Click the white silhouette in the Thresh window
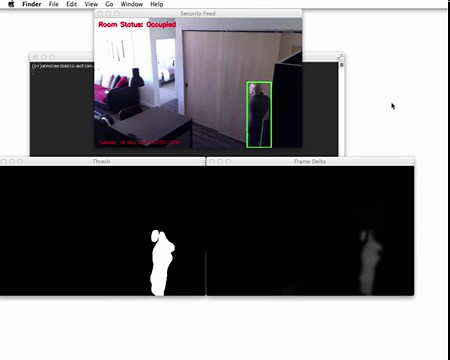 [x=162, y=263]
